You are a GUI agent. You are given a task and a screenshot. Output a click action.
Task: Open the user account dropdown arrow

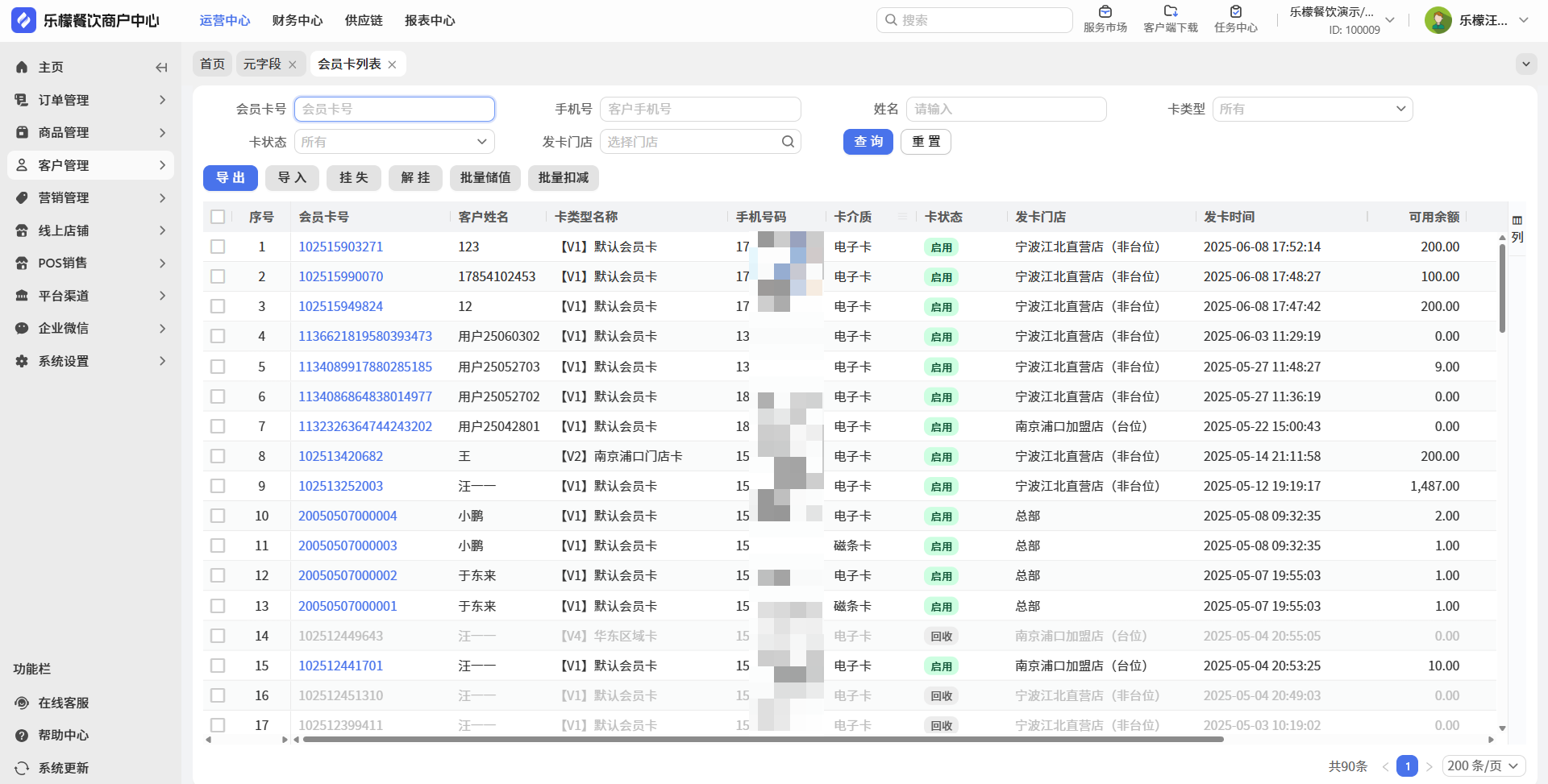click(x=1524, y=20)
